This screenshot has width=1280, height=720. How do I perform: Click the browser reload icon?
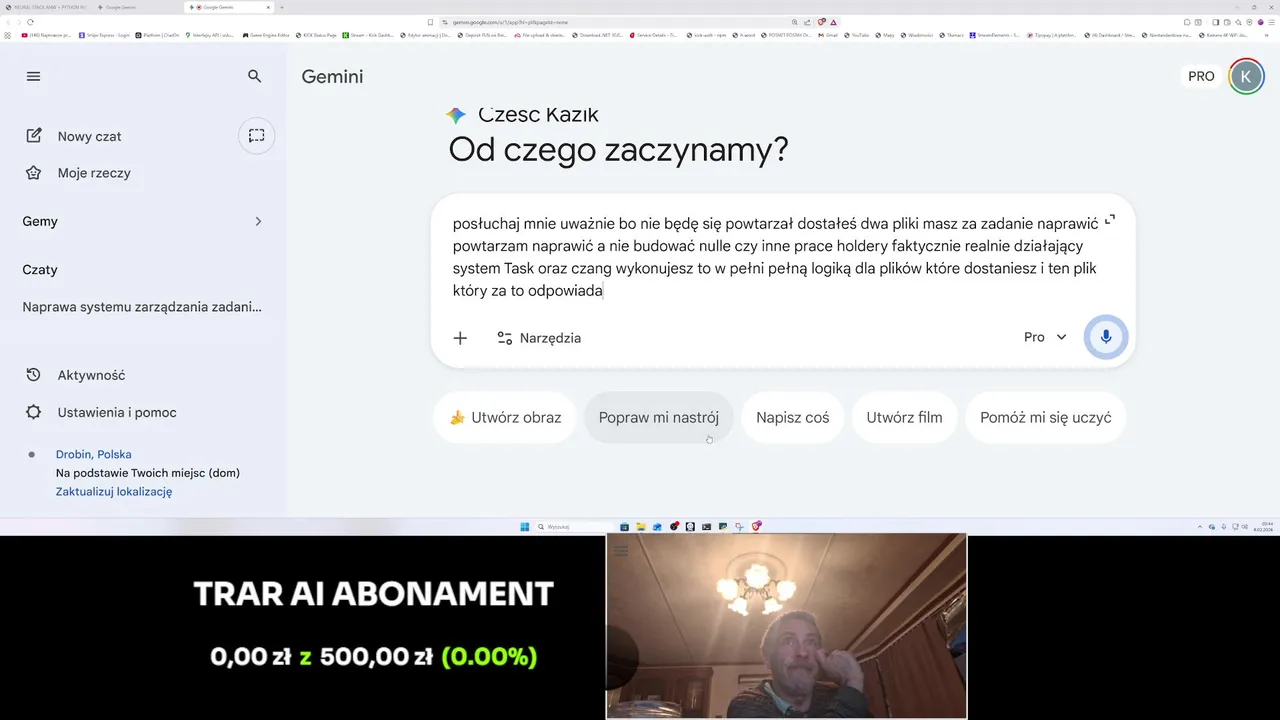[30, 22]
